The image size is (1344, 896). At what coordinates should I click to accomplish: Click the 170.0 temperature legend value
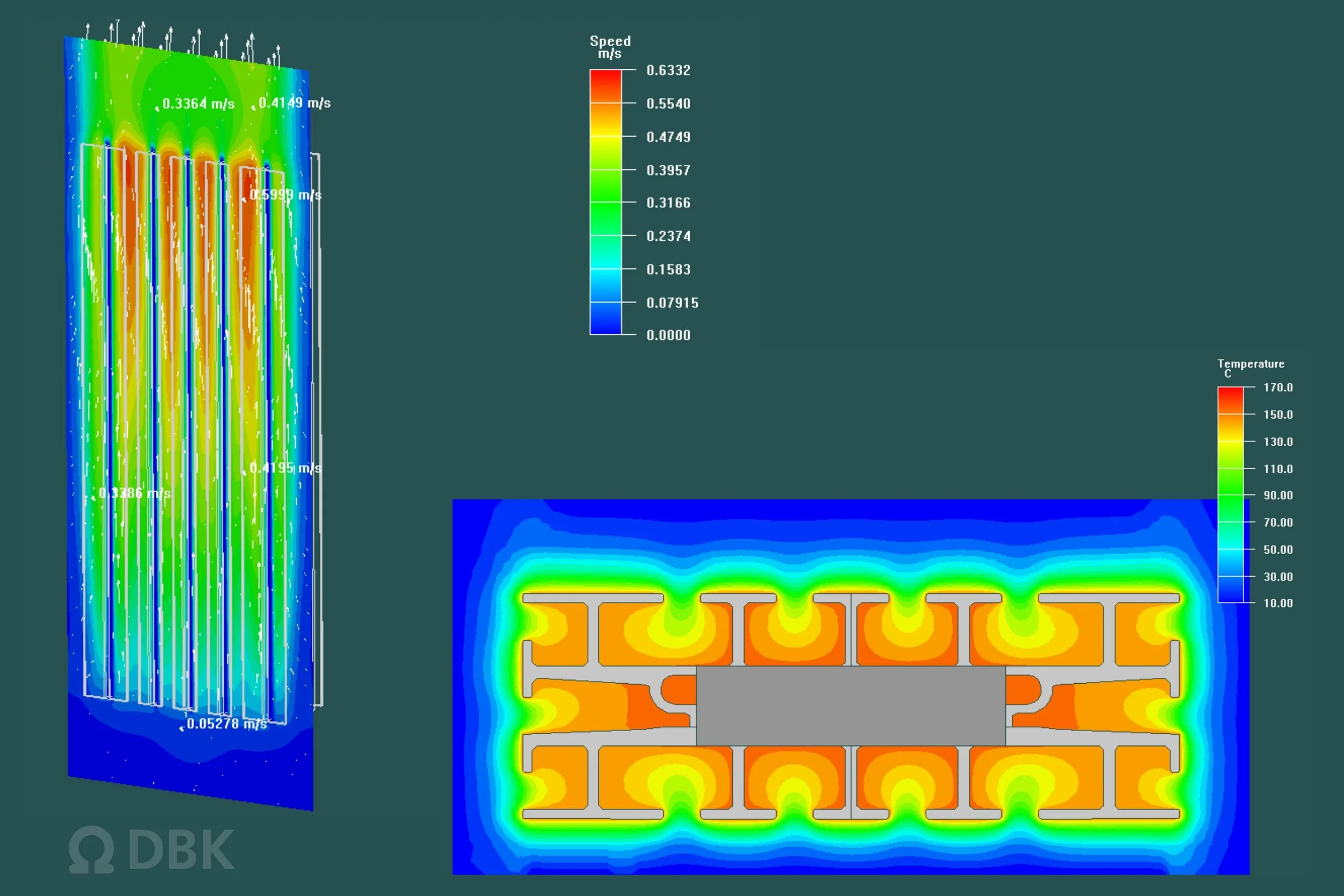[x=1278, y=388]
